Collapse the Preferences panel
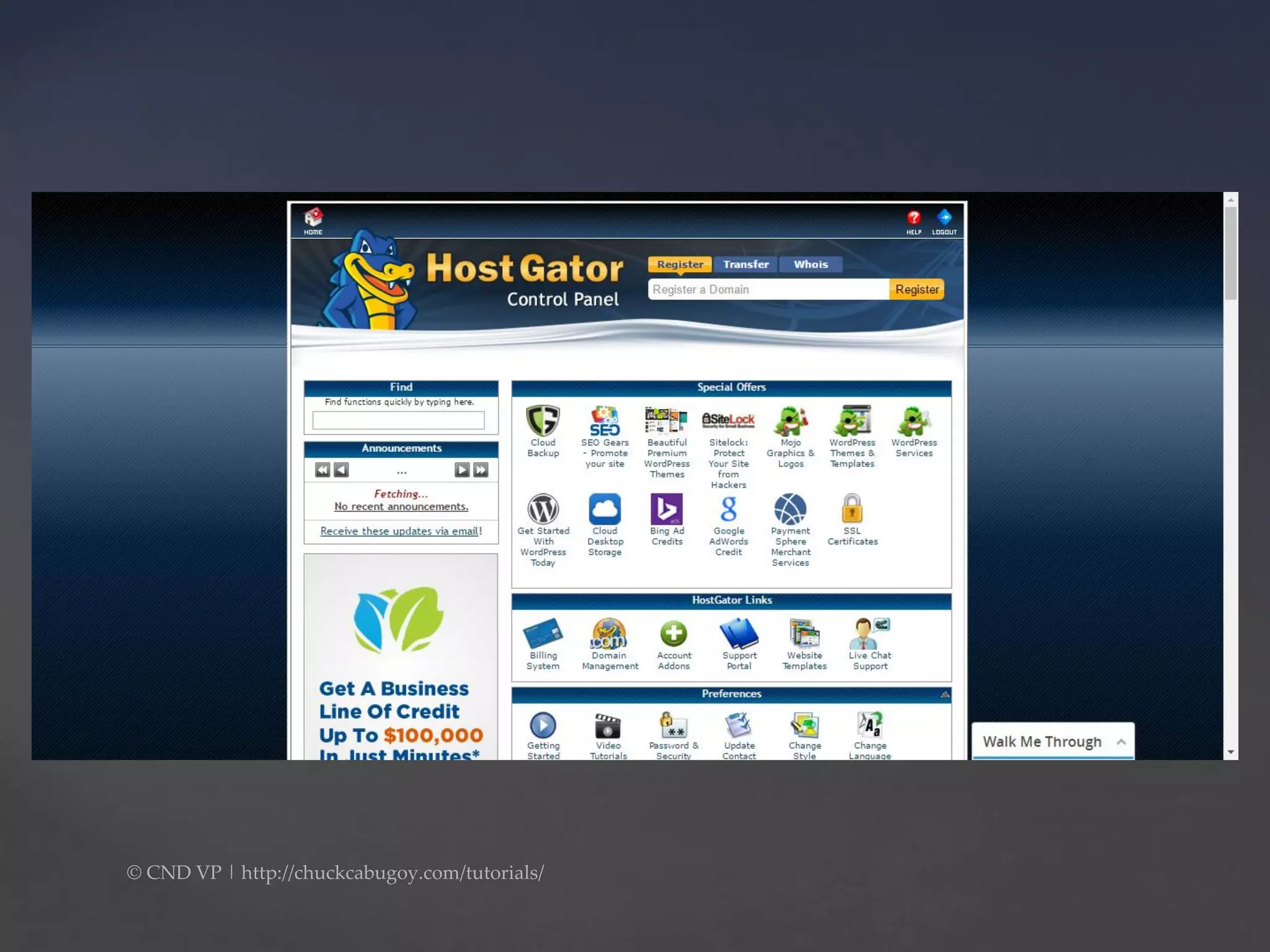1270x952 pixels. 944,694
